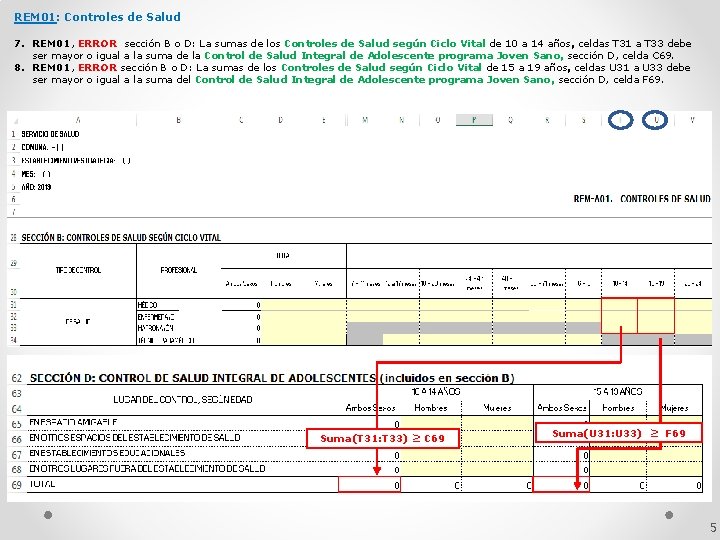Click SECCIÓN B: CONTROLES DE SALUD SEGÚN CICLO VITAL
720x540 pixels.
(x=121, y=237)
